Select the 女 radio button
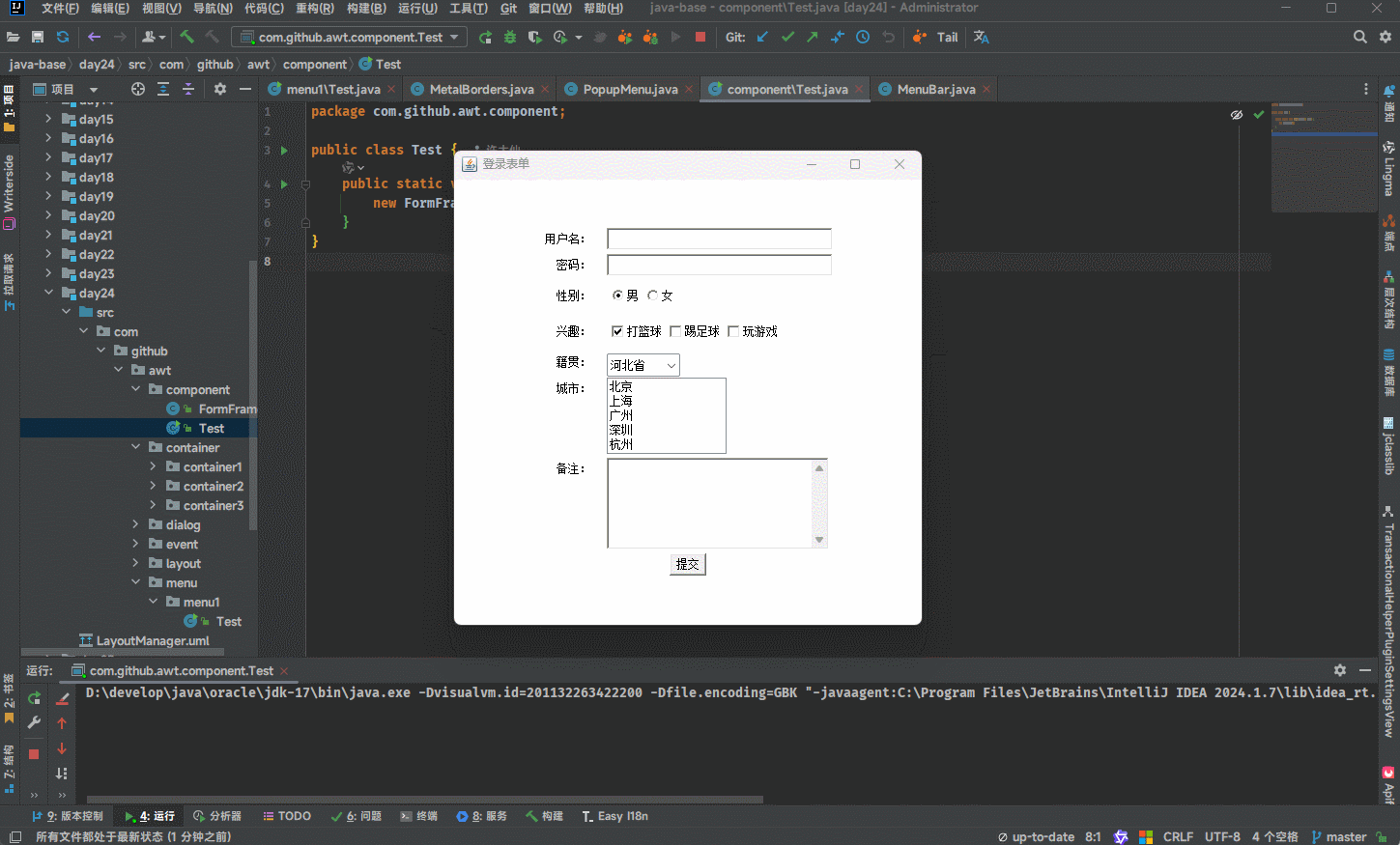Viewport: 1400px width, 845px height. coord(653,296)
